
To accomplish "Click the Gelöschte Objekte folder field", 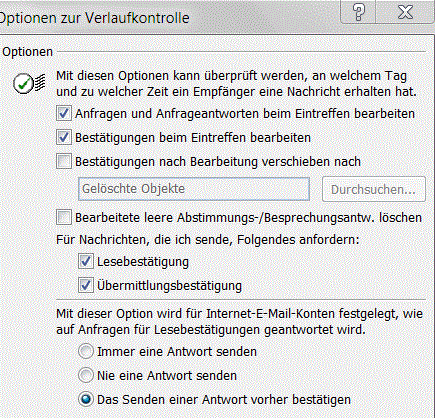I will (194, 189).
